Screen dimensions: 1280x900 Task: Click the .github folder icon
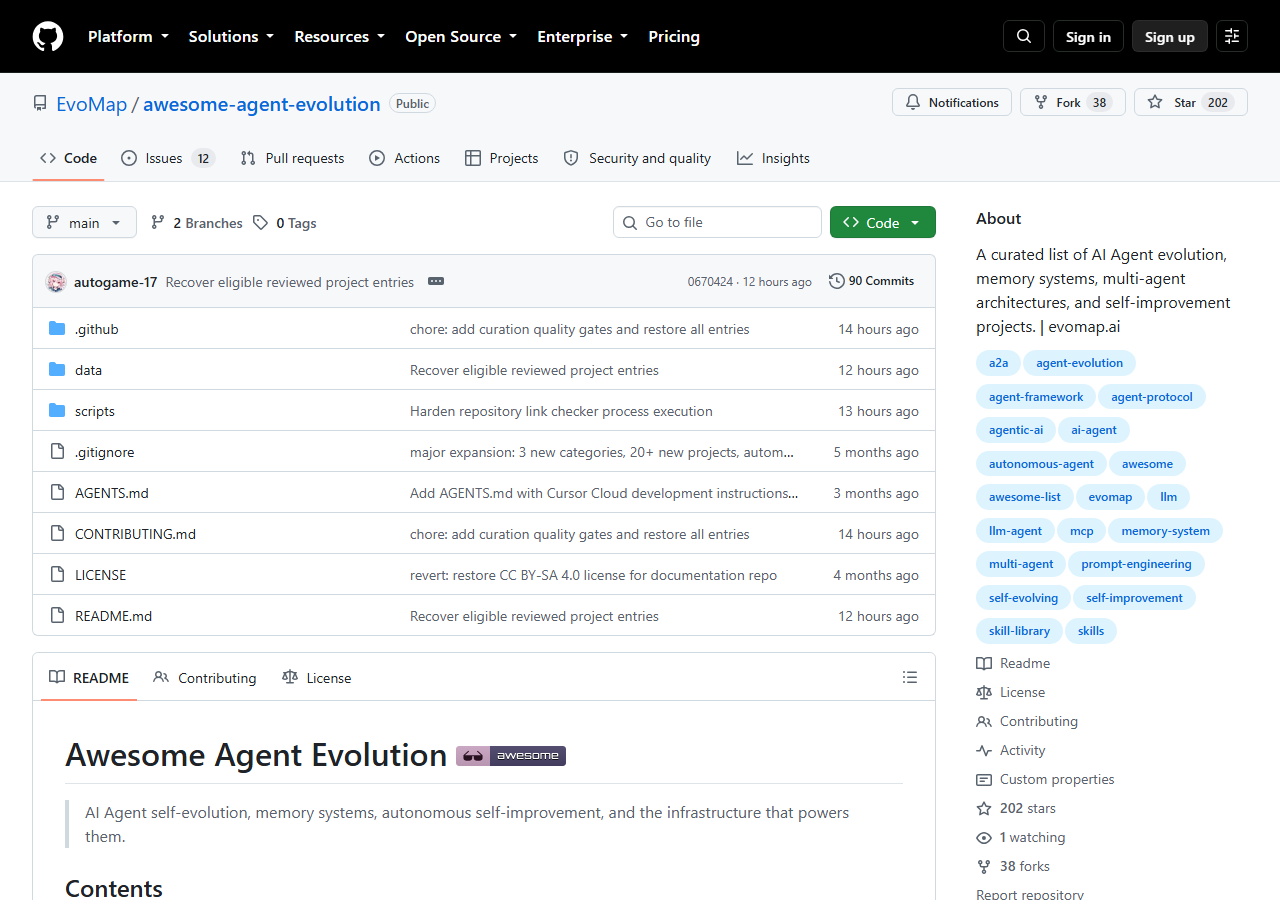57,329
